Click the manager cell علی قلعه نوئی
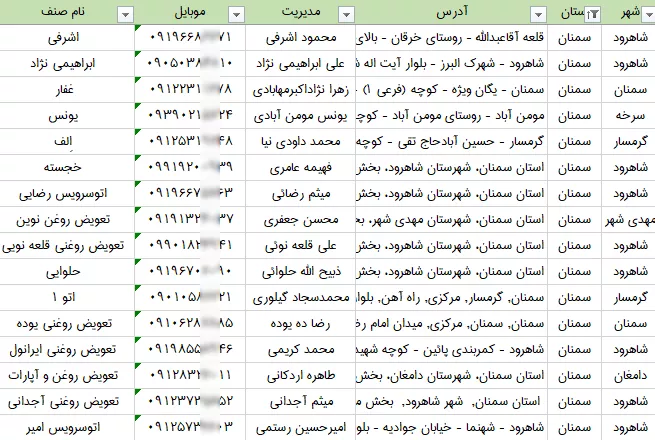This screenshot has height=440, width=655. click(300, 245)
